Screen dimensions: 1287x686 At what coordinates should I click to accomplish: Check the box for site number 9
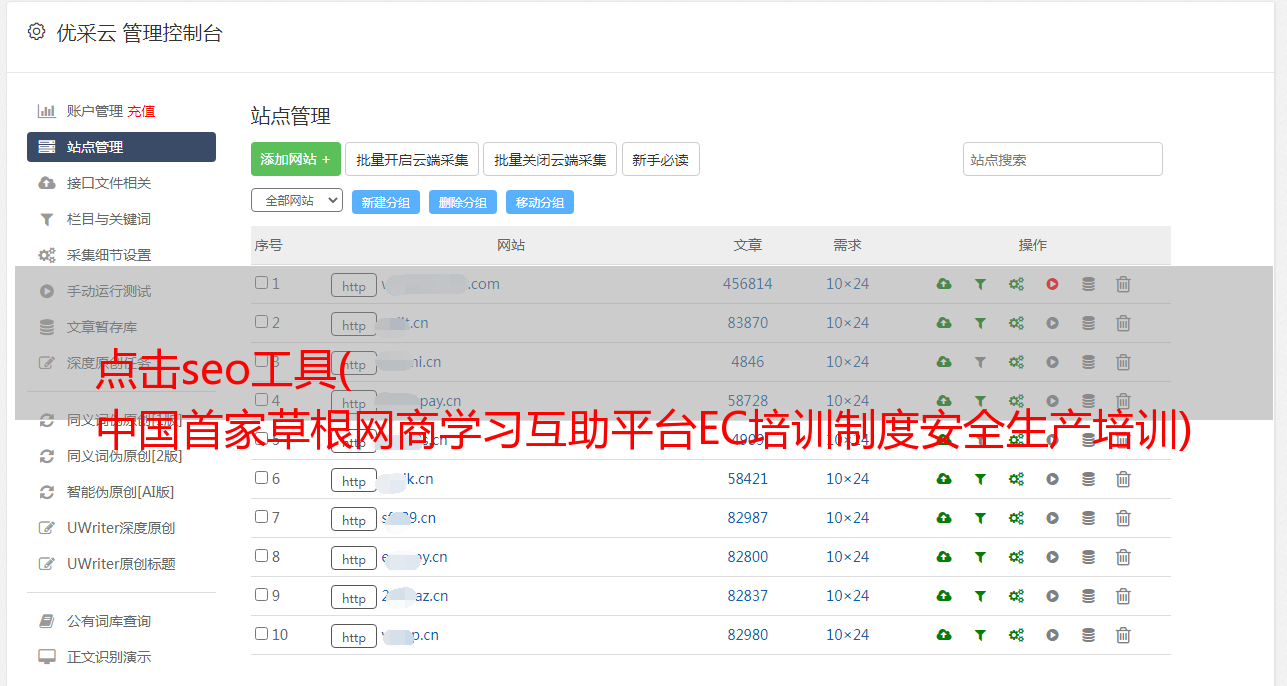[261, 595]
